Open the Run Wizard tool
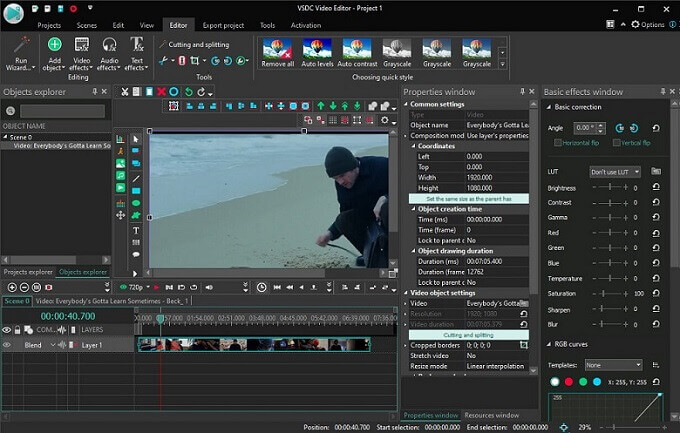680x433 pixels. point(20,53)
